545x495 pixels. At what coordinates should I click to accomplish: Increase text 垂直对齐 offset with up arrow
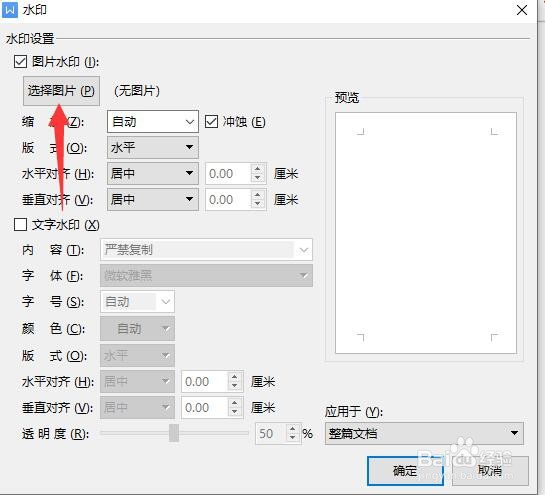click(x=235, y=403)
